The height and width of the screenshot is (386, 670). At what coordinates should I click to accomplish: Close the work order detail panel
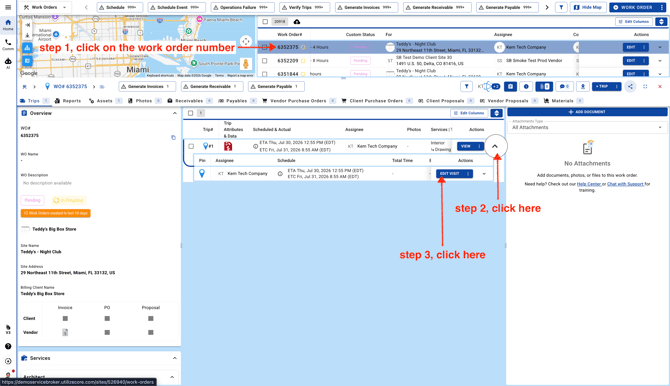coord(660,86)
